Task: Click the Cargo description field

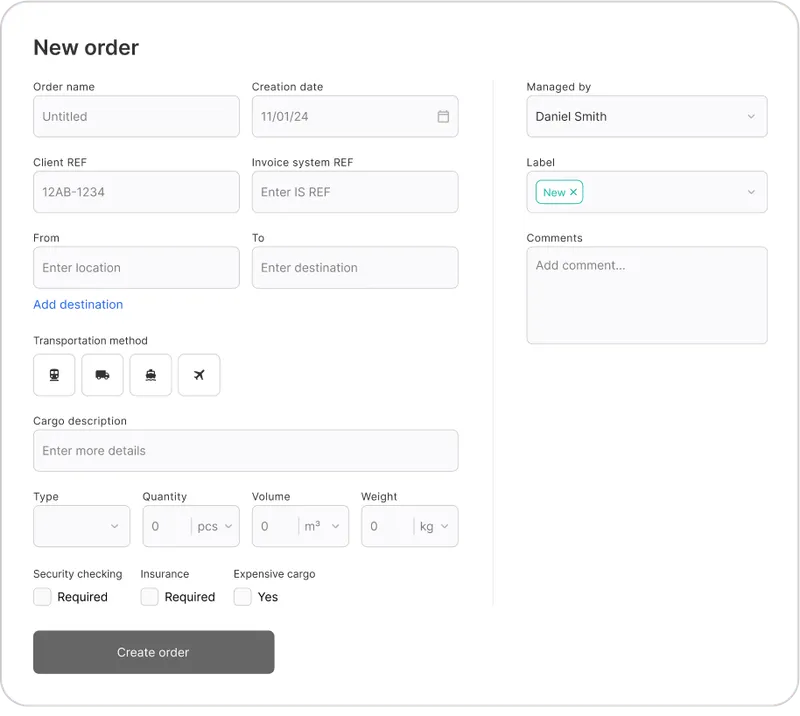Action: click(246, 451)
